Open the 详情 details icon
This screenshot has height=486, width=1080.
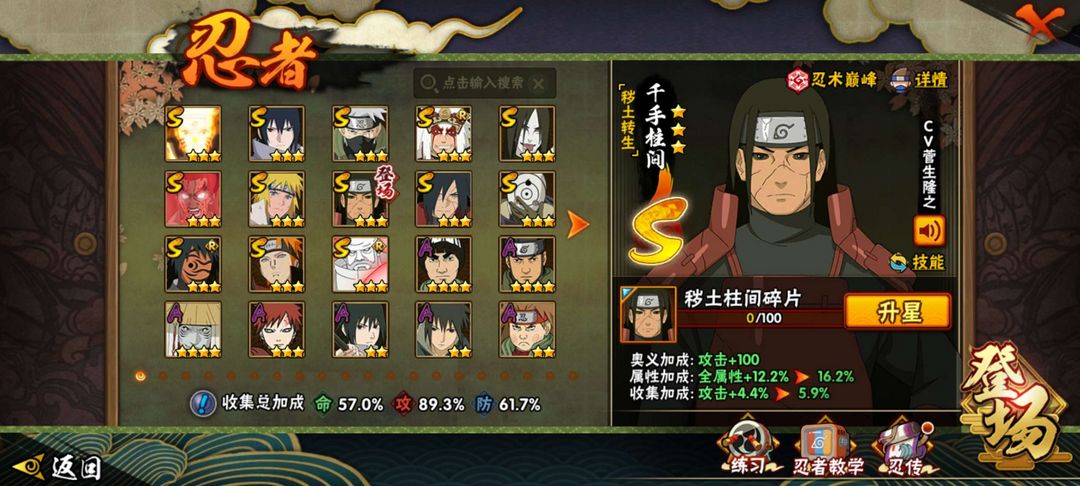[x=903, y=79]
